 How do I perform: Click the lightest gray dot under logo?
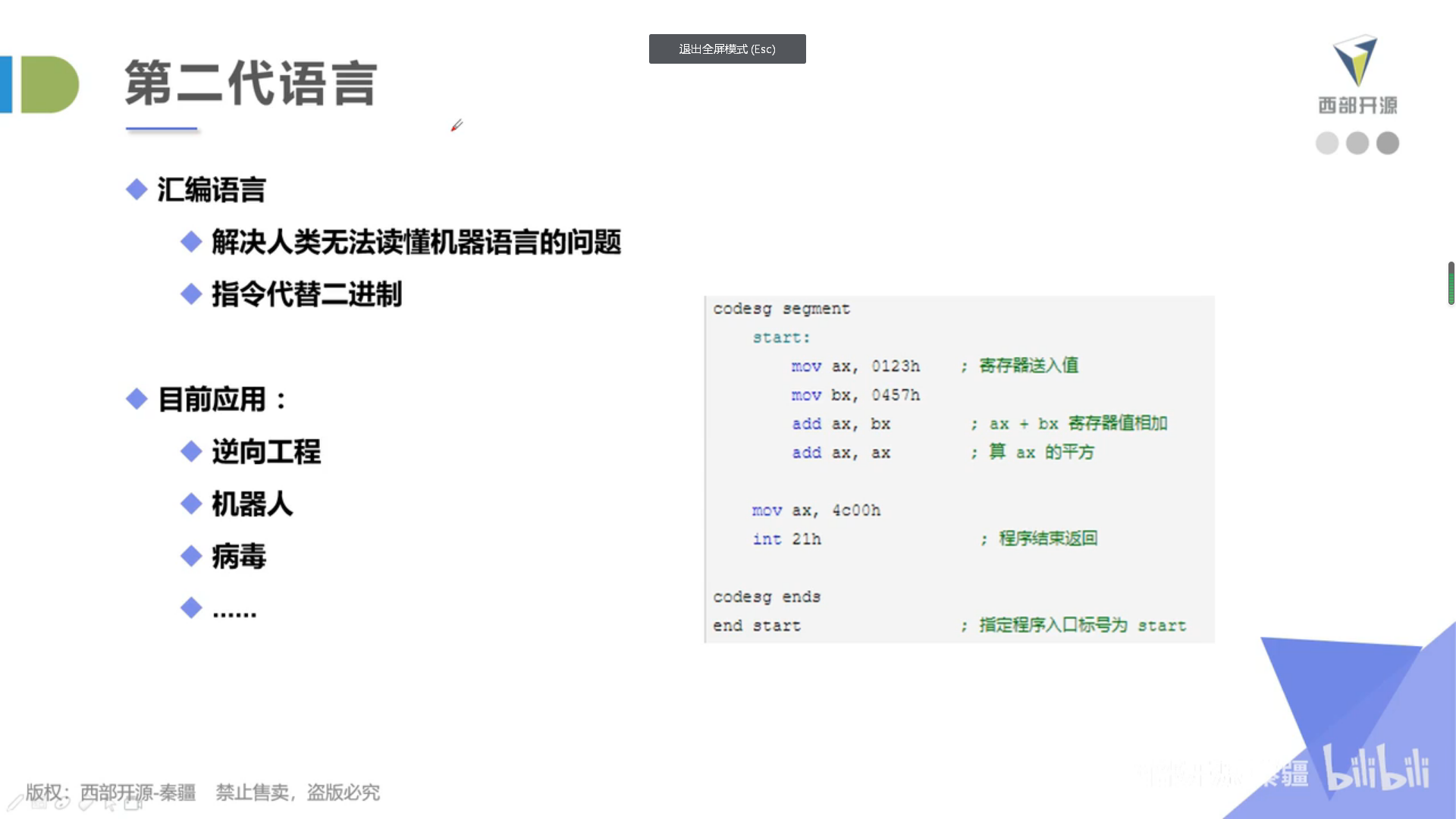pos(1326,143)
